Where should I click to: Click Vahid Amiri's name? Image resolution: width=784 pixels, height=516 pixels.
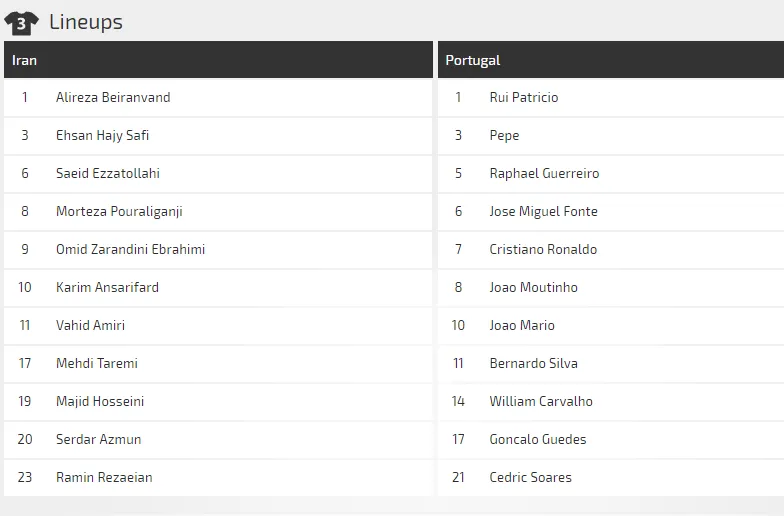pos(90,325)
